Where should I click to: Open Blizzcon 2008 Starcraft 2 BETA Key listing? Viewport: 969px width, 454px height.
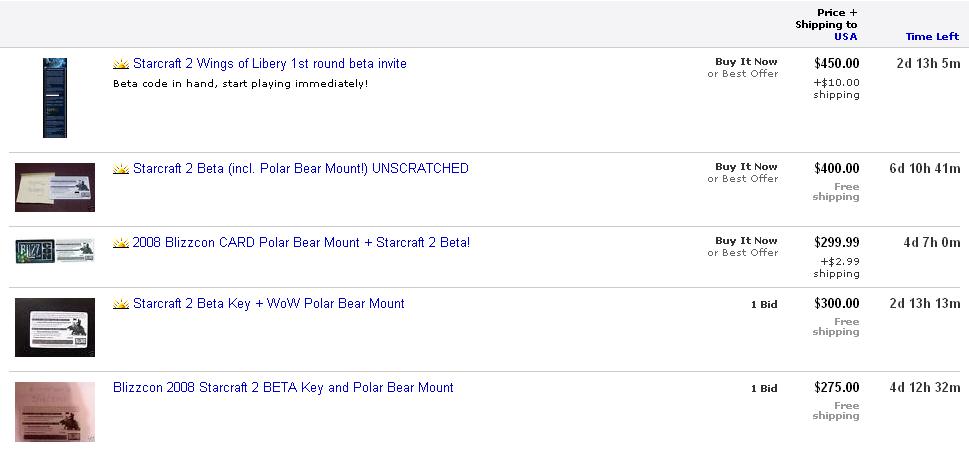pos(283,388)
